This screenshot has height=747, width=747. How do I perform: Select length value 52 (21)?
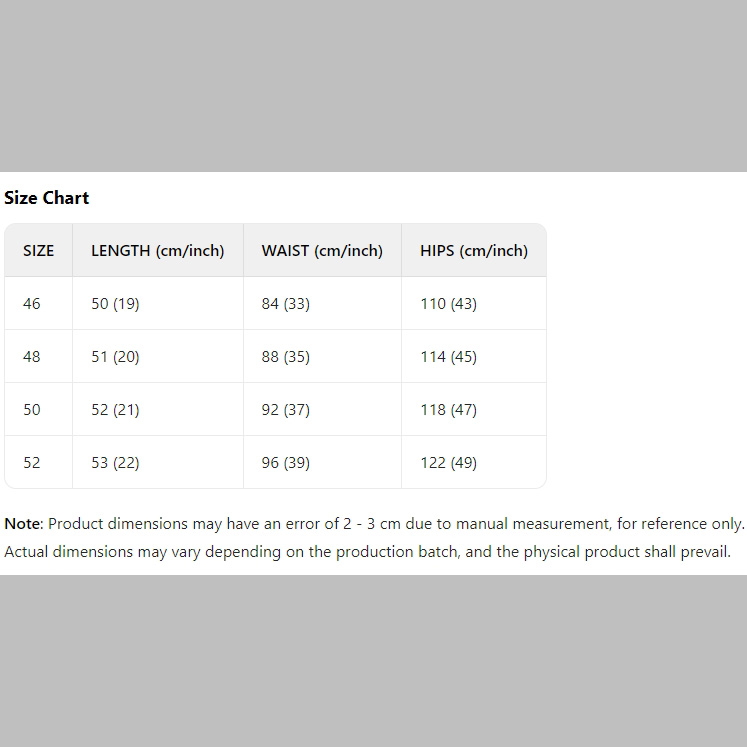click(x=115, y=410)
